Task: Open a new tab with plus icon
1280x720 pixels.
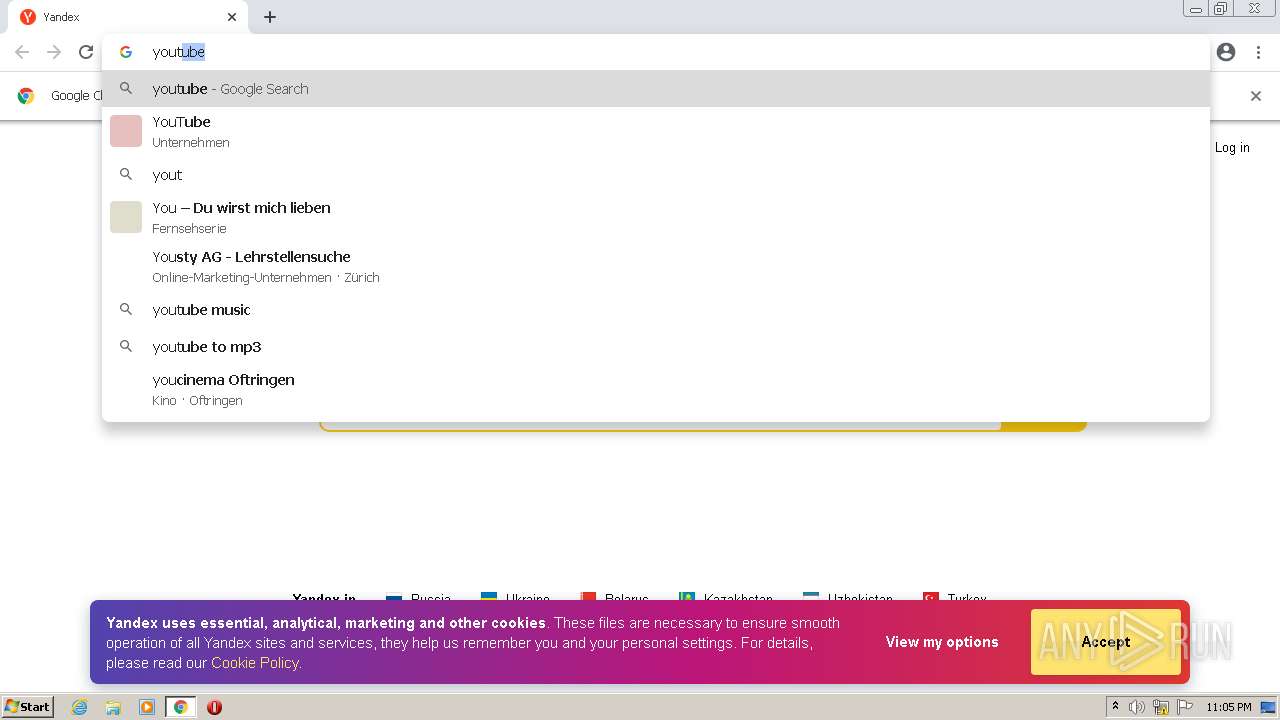Action: coord(270,17)
